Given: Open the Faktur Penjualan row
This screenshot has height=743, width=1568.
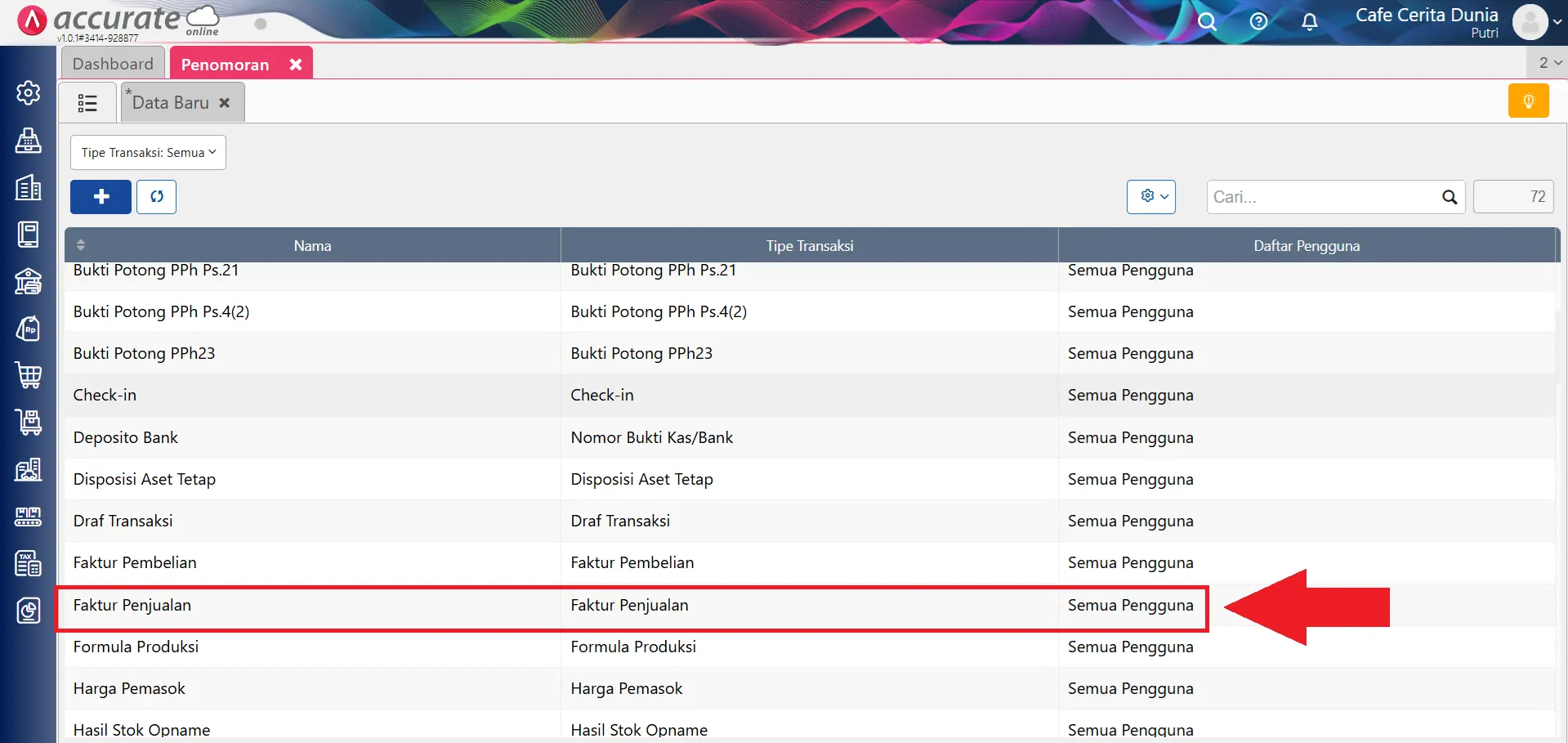Looking at the screenshot, I should pos(132,606).
